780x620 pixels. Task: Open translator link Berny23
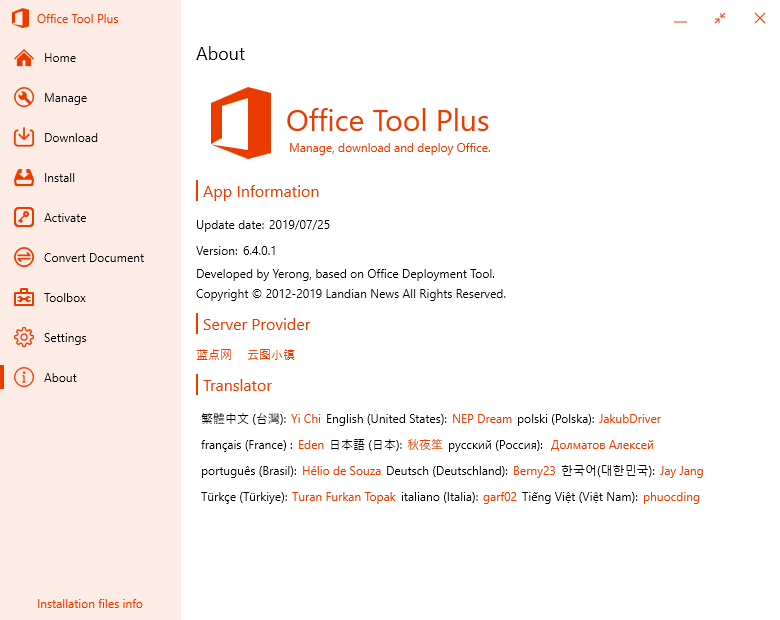(534, 471)
